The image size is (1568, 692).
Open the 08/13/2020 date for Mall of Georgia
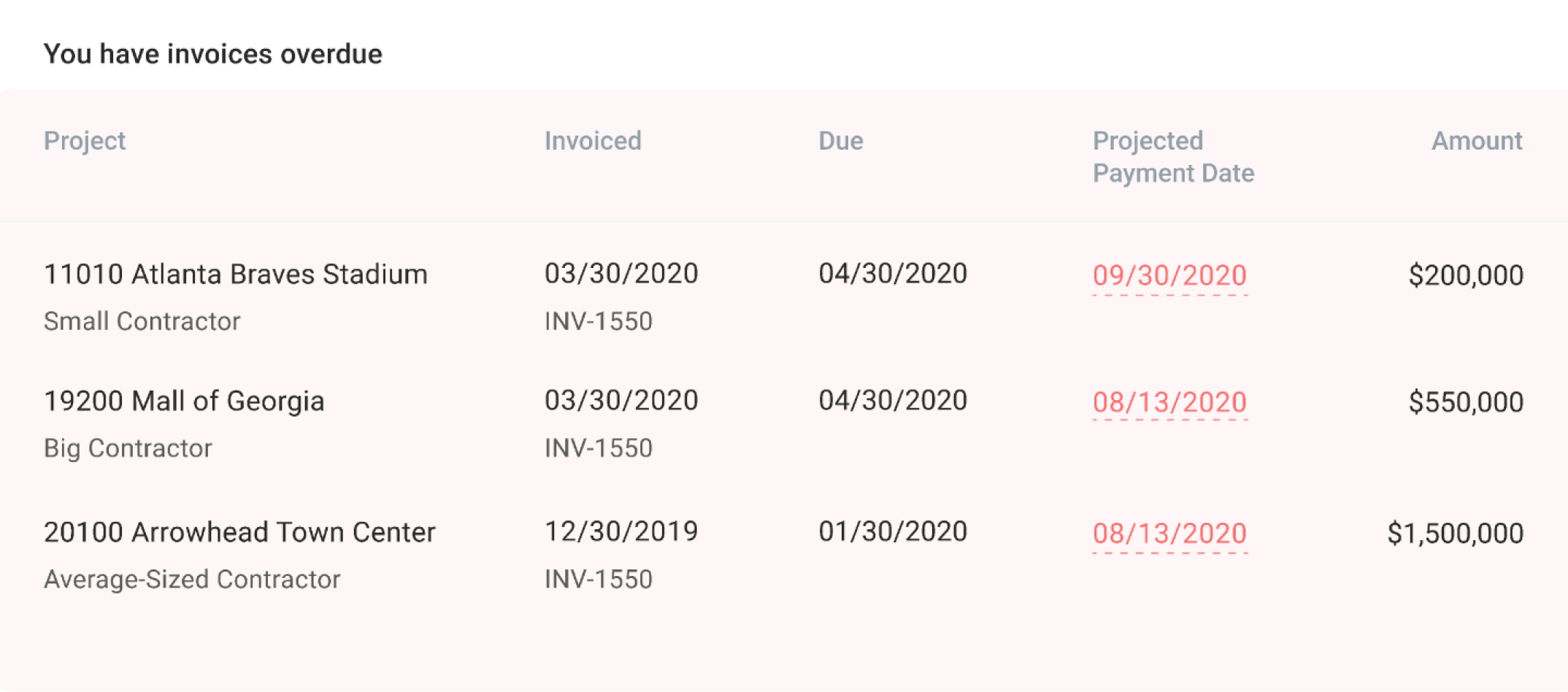pos(1169,402)
